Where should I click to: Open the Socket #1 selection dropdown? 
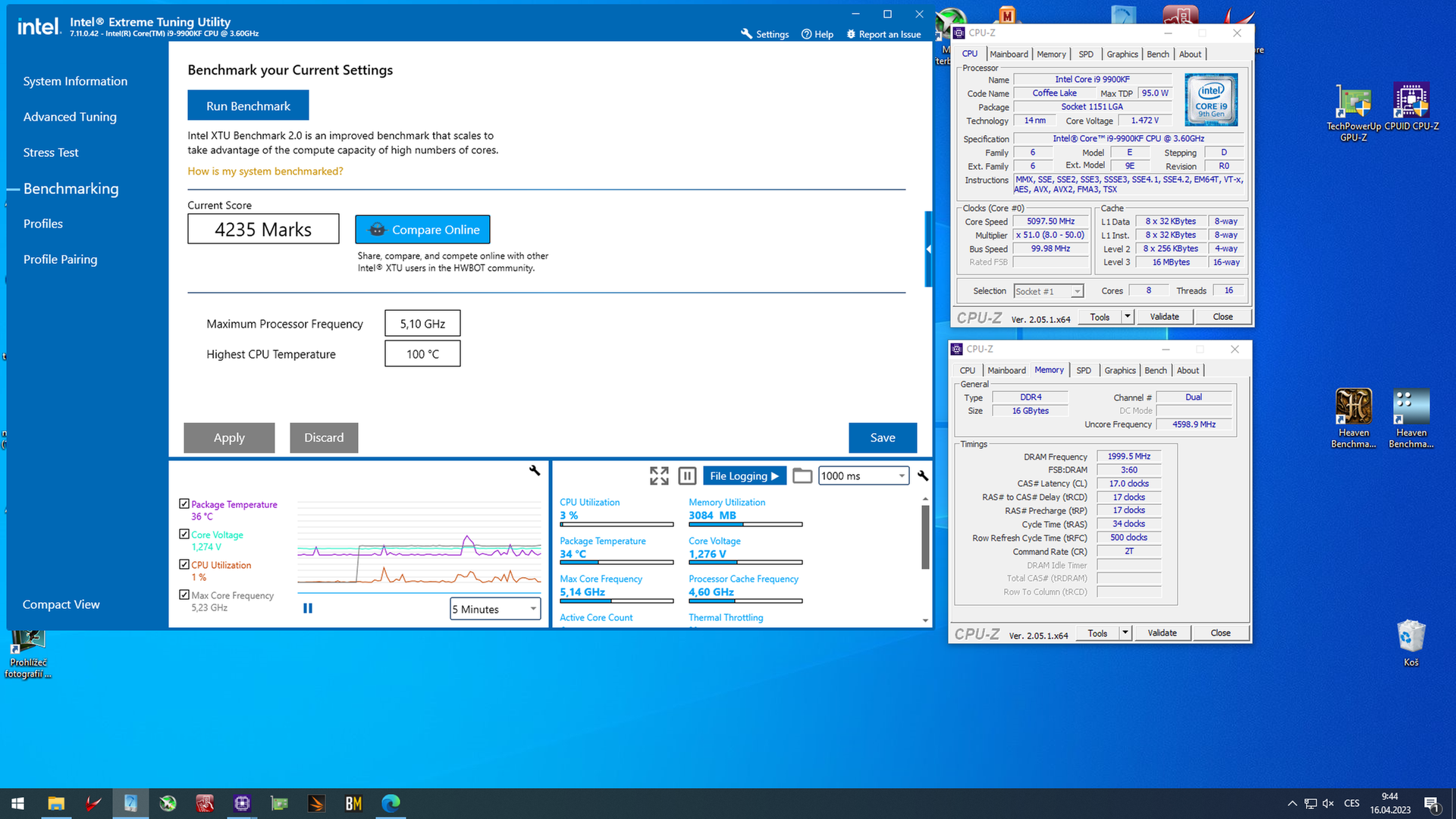1049,291
